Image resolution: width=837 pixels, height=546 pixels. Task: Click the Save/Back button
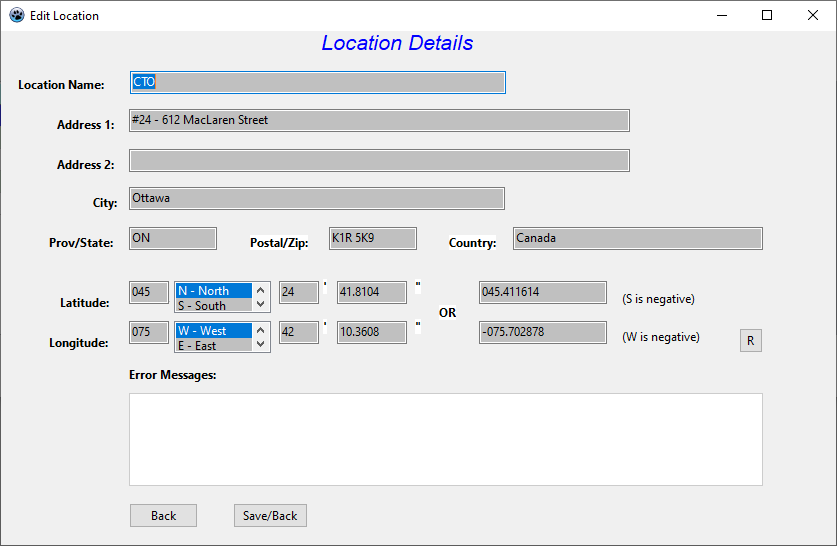click(270, 515)
